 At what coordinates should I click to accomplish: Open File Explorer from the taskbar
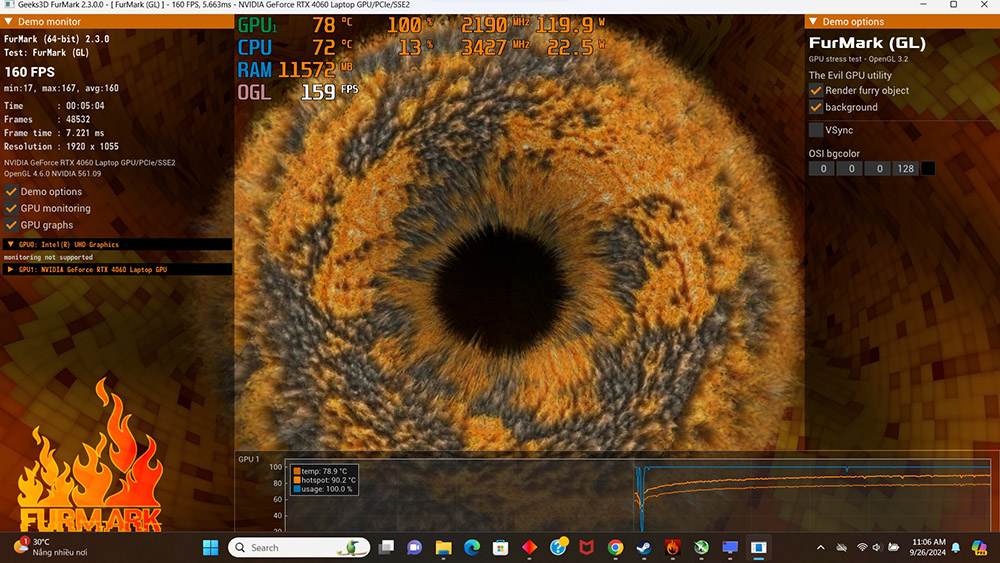coord(443,547)
